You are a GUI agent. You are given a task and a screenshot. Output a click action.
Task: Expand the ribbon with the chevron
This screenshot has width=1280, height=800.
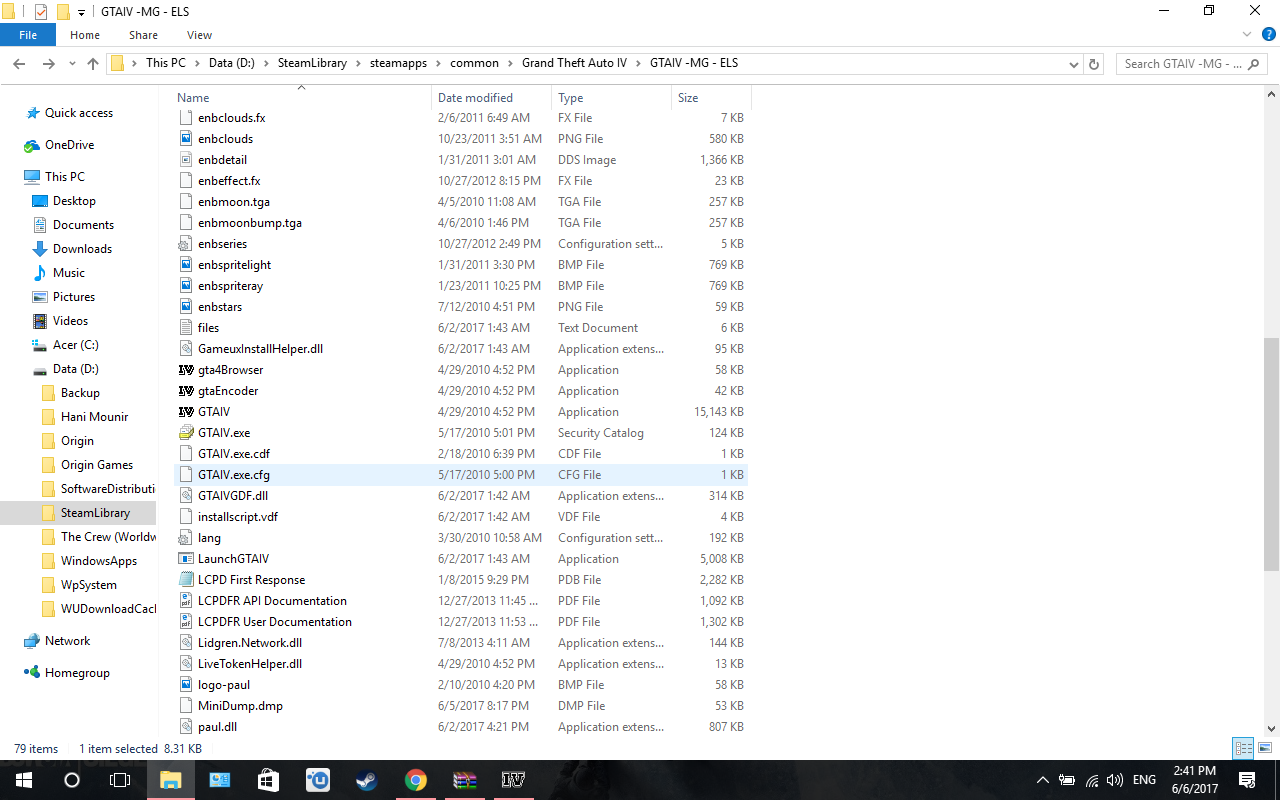point(1247,35)
